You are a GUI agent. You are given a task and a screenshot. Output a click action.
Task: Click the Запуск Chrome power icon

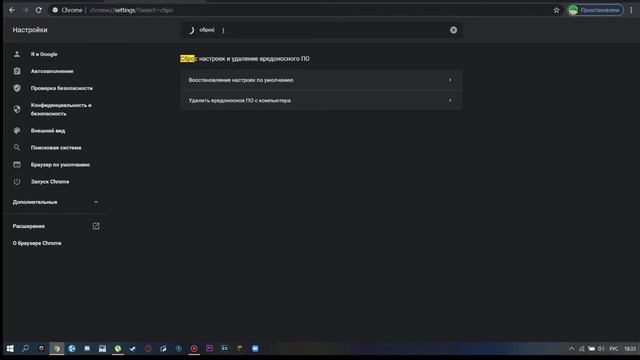(x=17, y=182)
